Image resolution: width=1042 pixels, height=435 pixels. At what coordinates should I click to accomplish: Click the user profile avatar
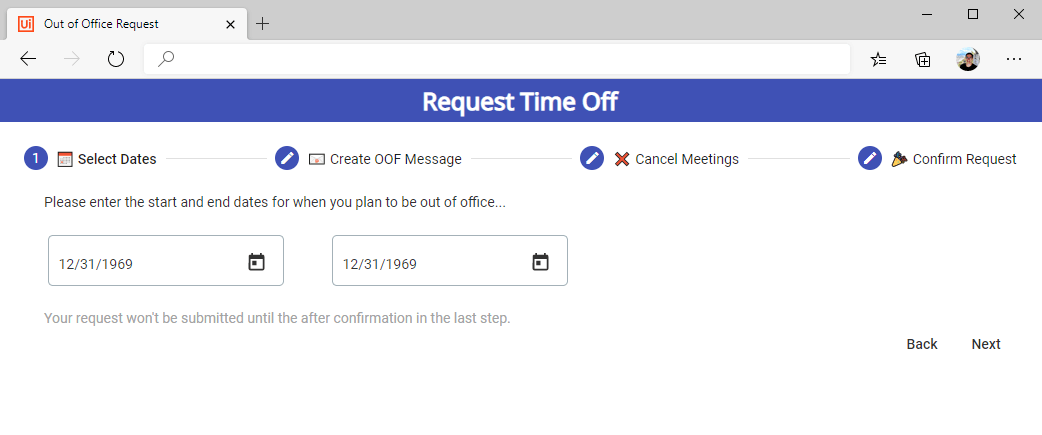point(968,60)
